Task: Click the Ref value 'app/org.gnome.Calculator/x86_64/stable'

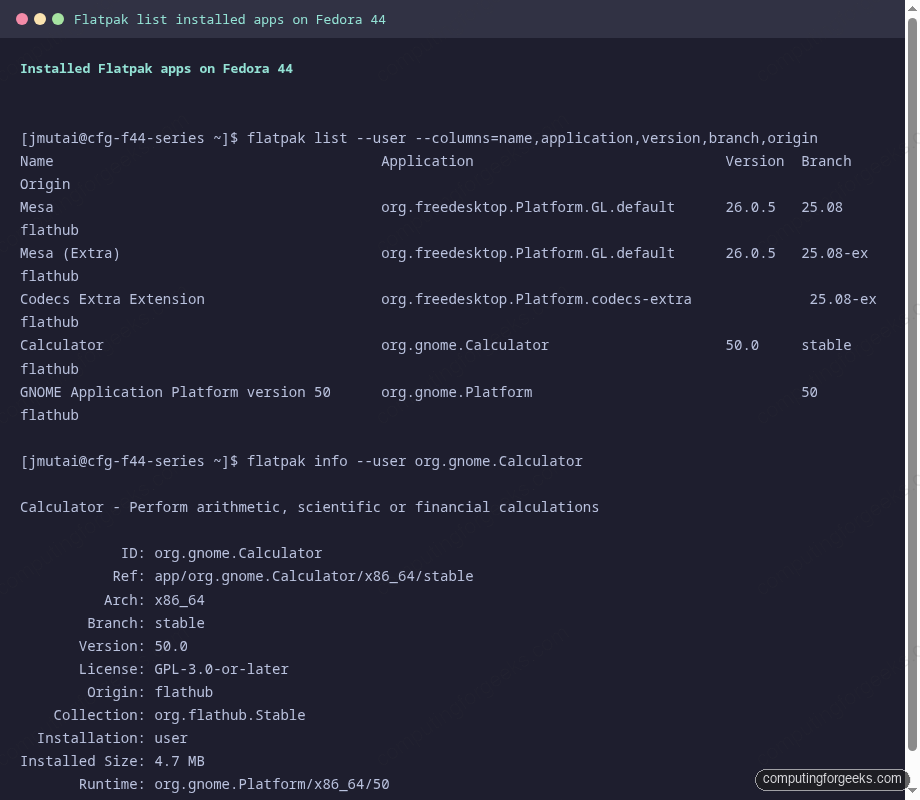Action: tap(314, 576)
